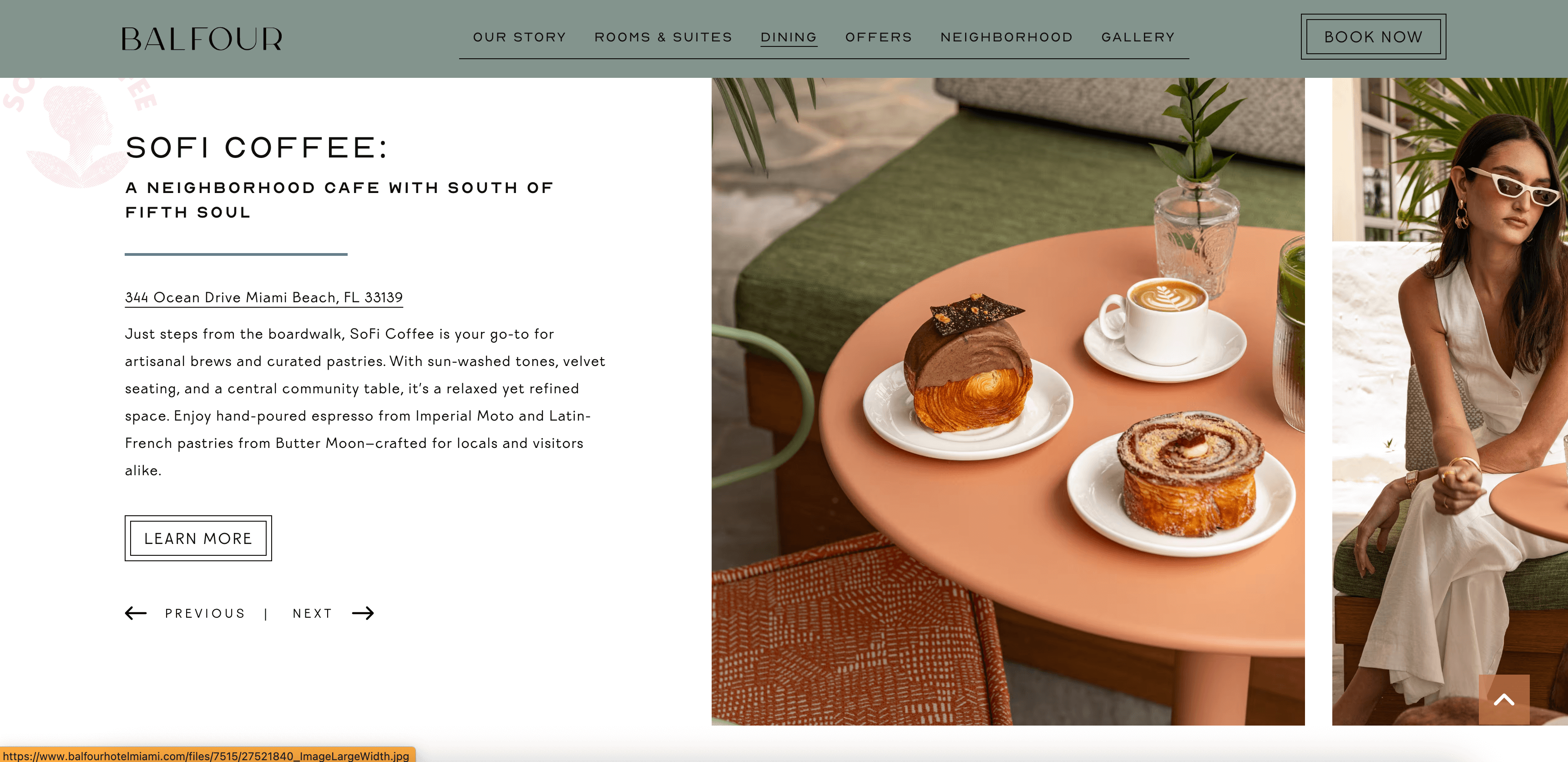This screenshot has height=762, width=1568.
Task: Click the Next slide text
Action: click(312, 613)
